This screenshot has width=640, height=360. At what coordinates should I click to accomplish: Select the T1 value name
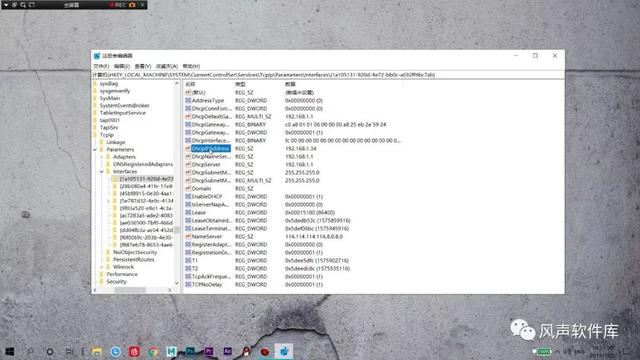click(195, 260)
